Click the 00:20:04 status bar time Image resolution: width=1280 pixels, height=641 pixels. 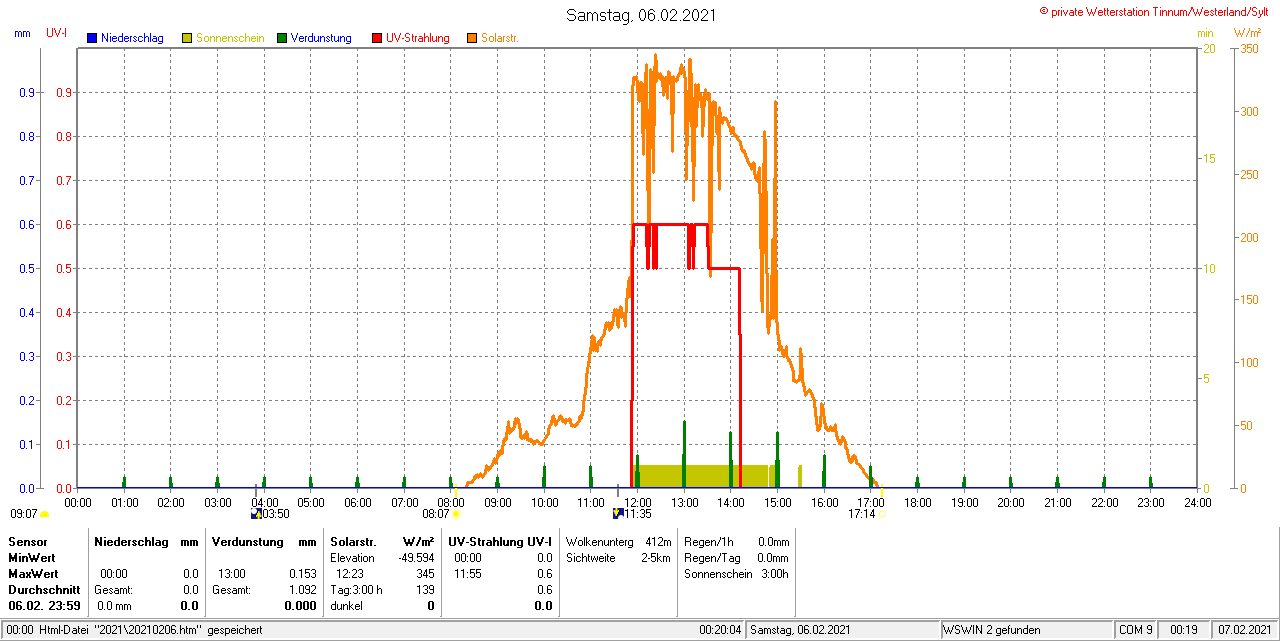point(720,630)
